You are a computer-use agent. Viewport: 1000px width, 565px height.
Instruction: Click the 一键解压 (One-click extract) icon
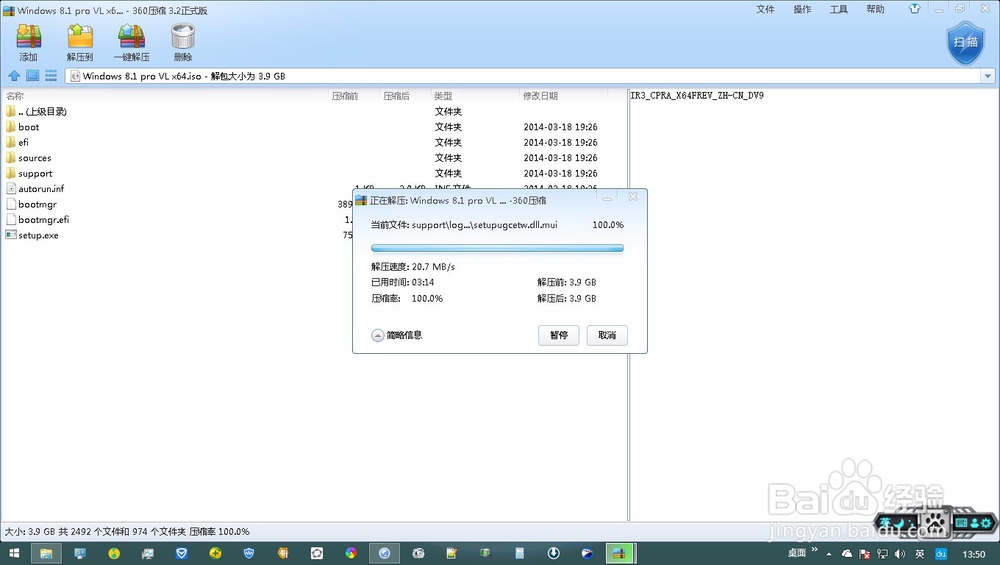click(x=131, y=42)
